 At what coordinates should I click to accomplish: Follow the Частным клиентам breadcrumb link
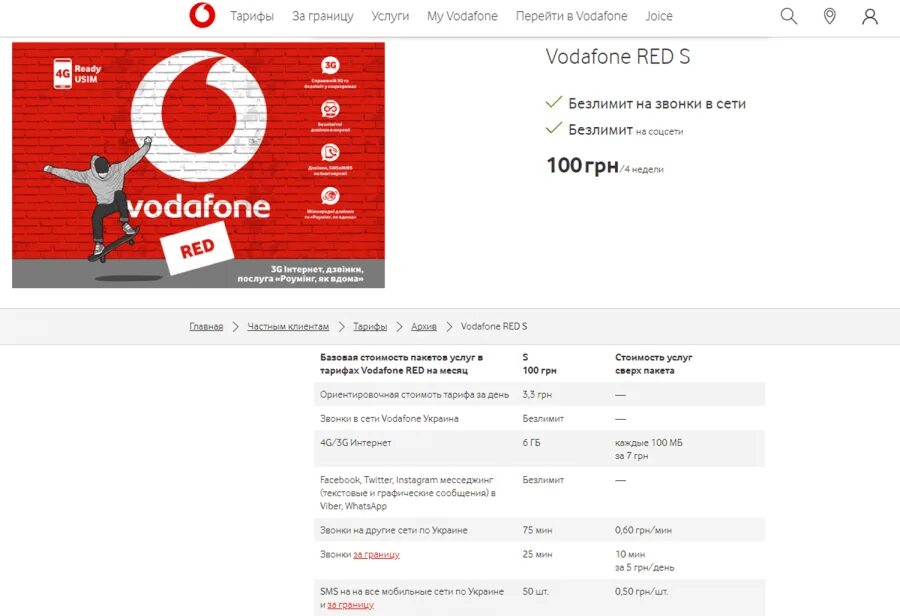[x=288, y=326]
